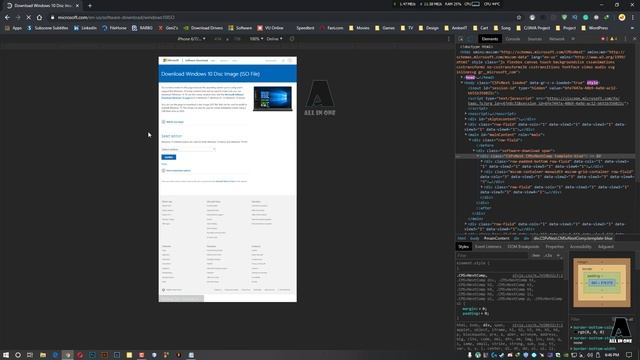Open the new tab plus button
Screen dimensions: 640x360
90,6
